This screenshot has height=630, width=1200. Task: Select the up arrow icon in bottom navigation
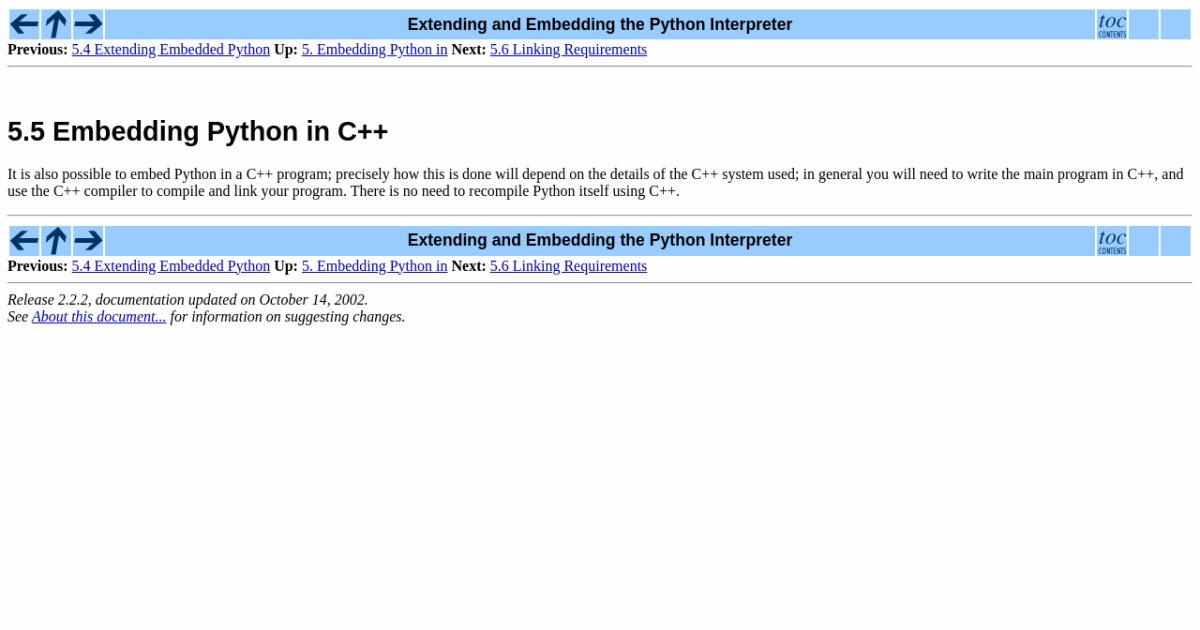[55, 240]
